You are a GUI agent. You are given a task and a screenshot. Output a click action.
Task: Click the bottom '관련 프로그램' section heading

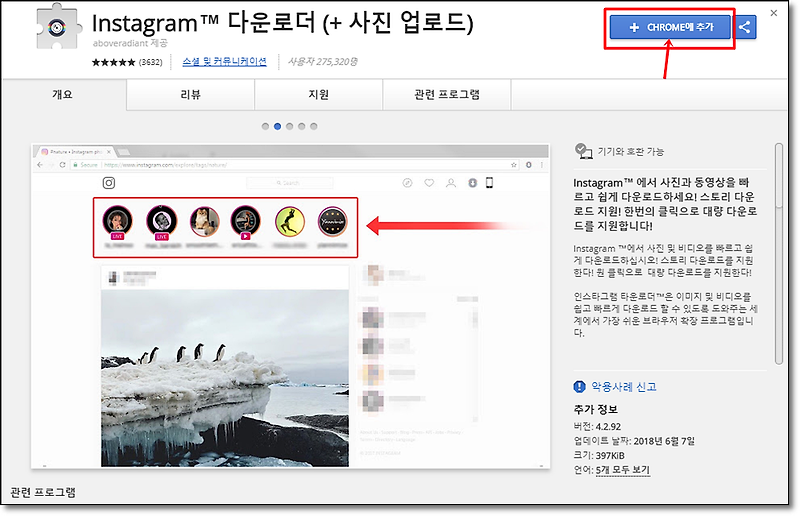(x=43, y=493)
